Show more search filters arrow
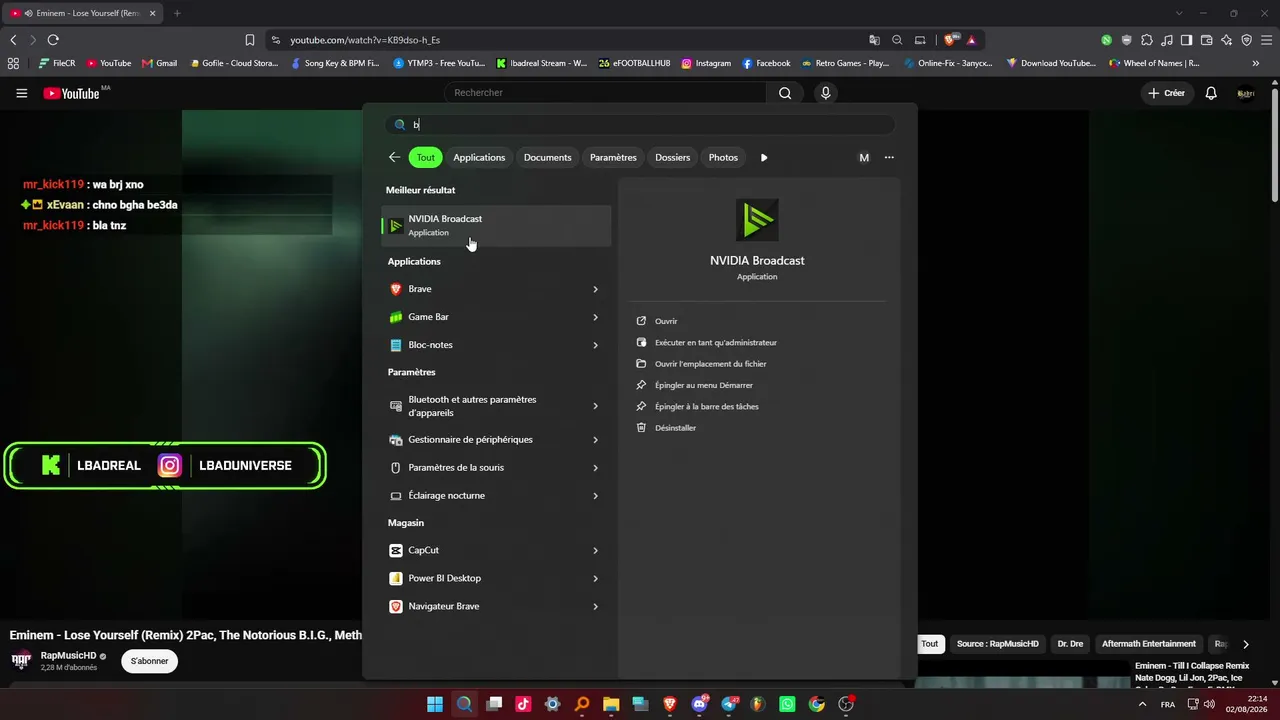The height and width of the screenshot is (720, 1280). click(x=764, y=157)
